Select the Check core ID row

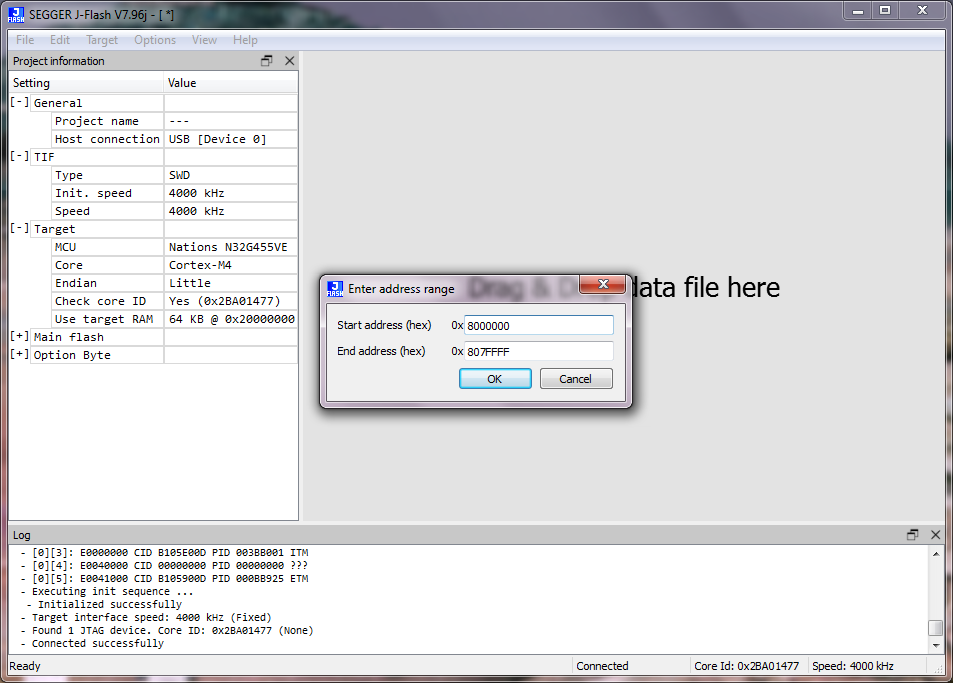pyautogui.click(x=174, y=301)
